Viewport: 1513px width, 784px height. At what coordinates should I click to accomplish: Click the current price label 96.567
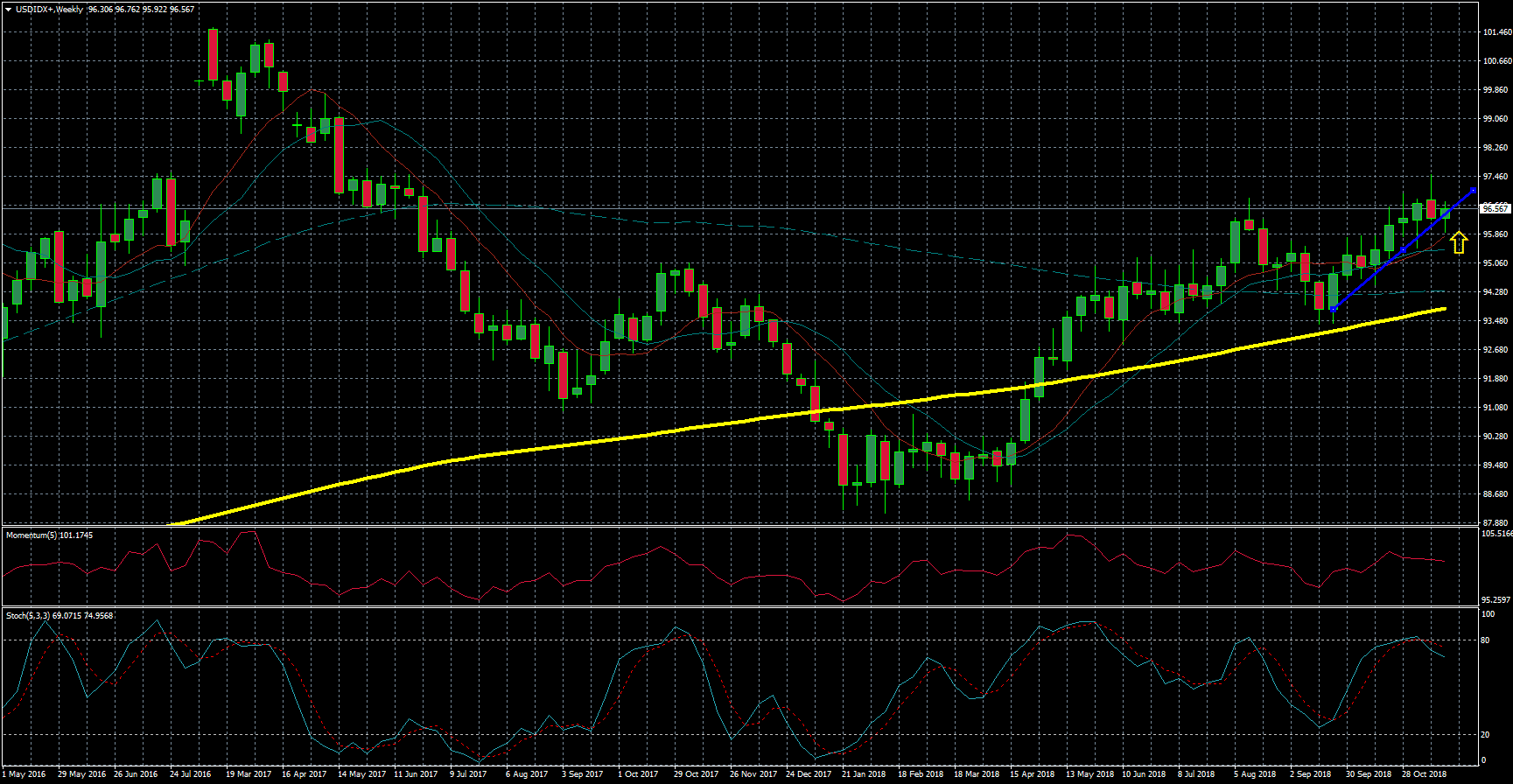tap(1495, 208)
